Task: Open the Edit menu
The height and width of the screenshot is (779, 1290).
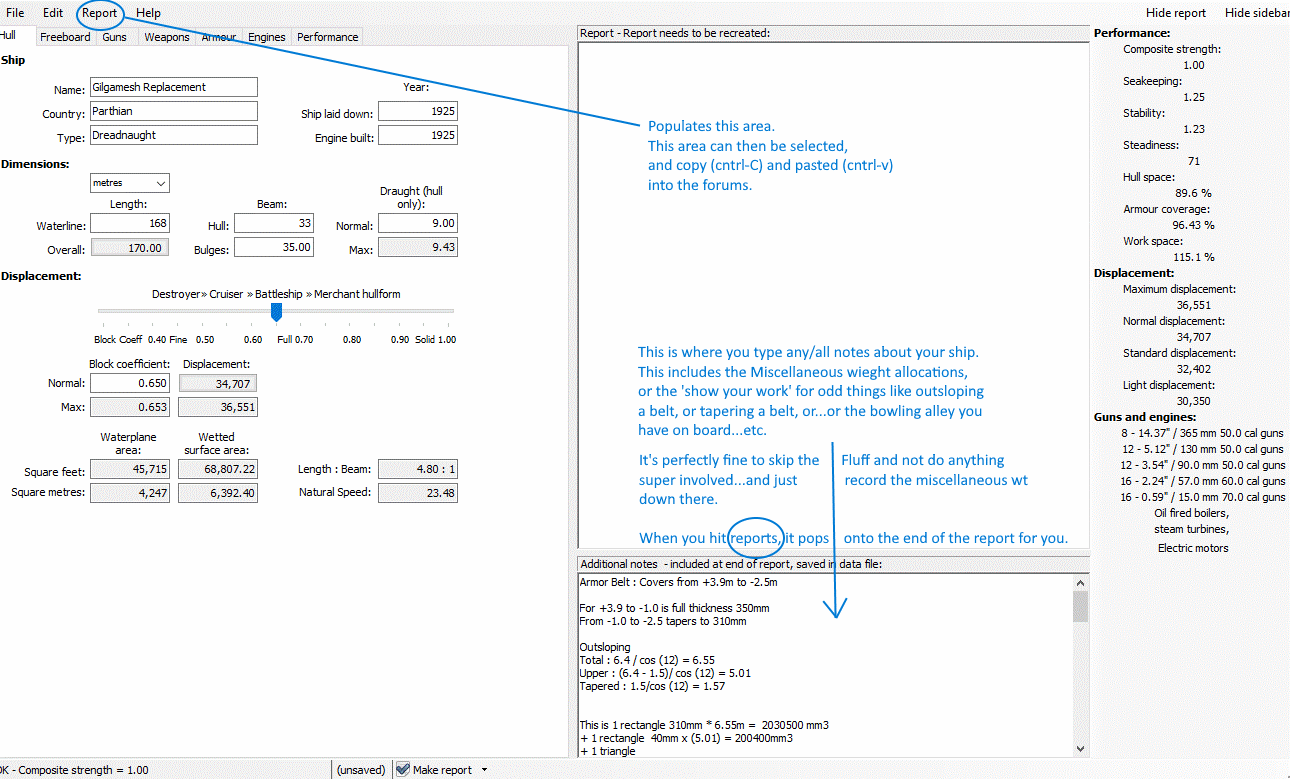Action: [52, 12]
